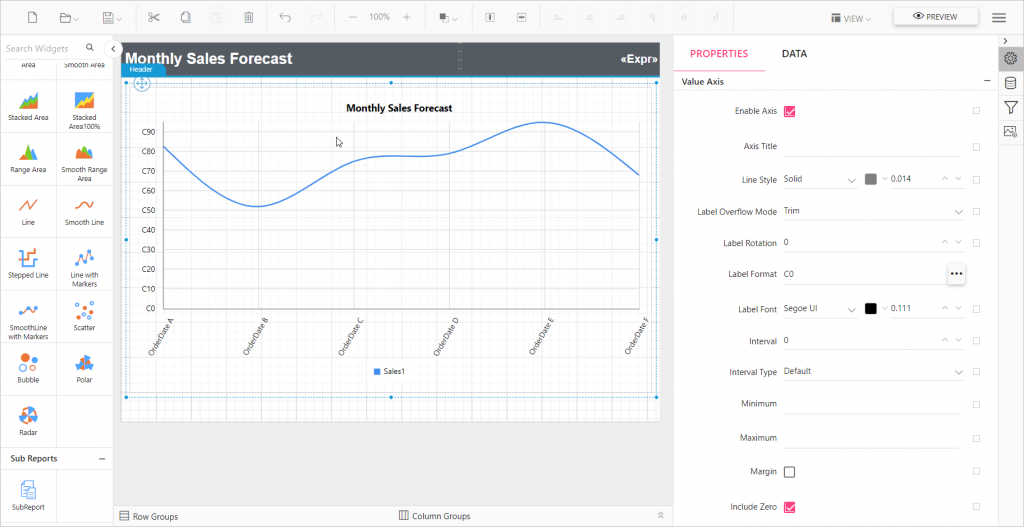Select the Smooth Line widget

coord(84,212)
